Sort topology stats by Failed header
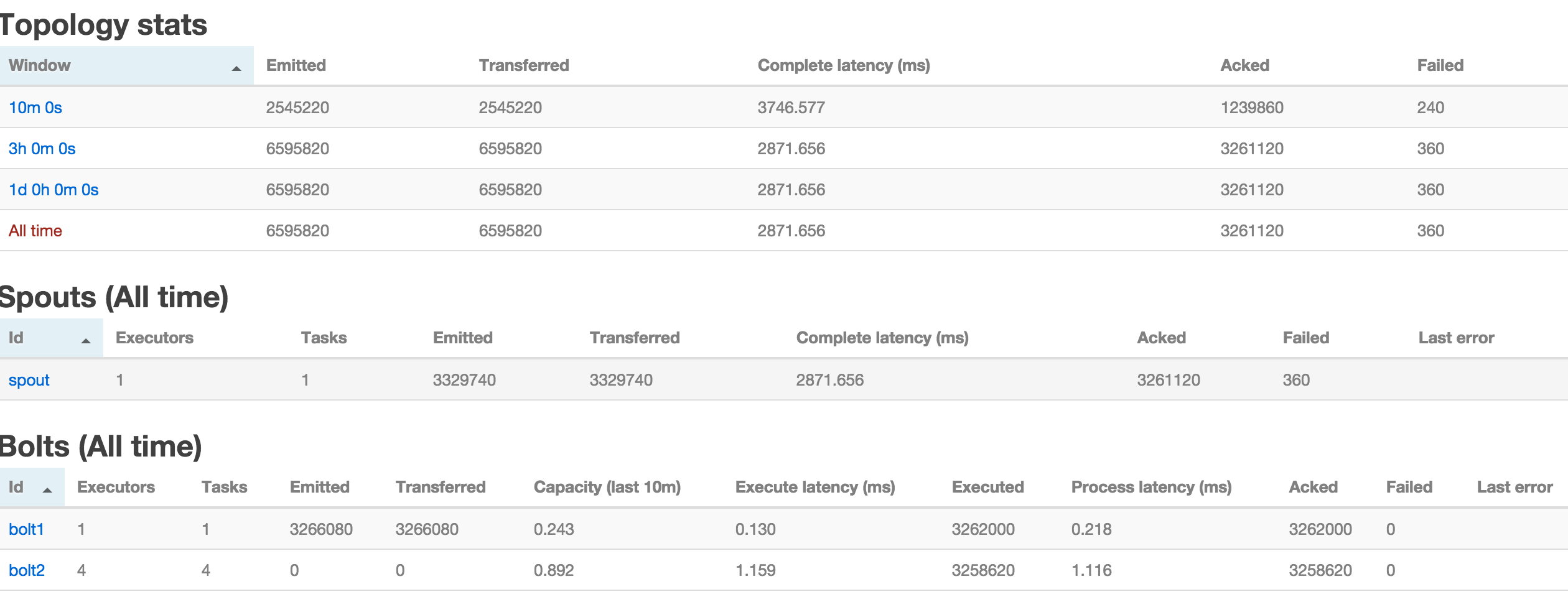The image size is (1568, 612). [x=1440, y=65]
